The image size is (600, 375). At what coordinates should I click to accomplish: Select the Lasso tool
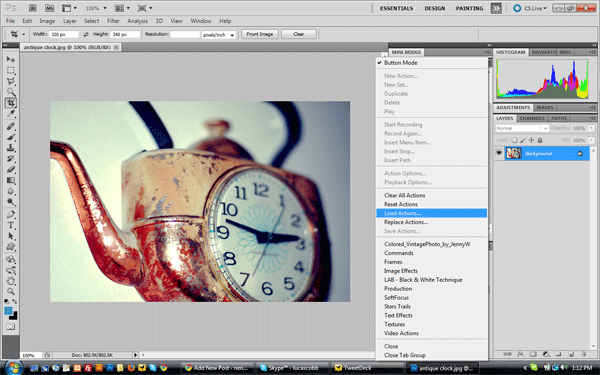coord(11,81)
